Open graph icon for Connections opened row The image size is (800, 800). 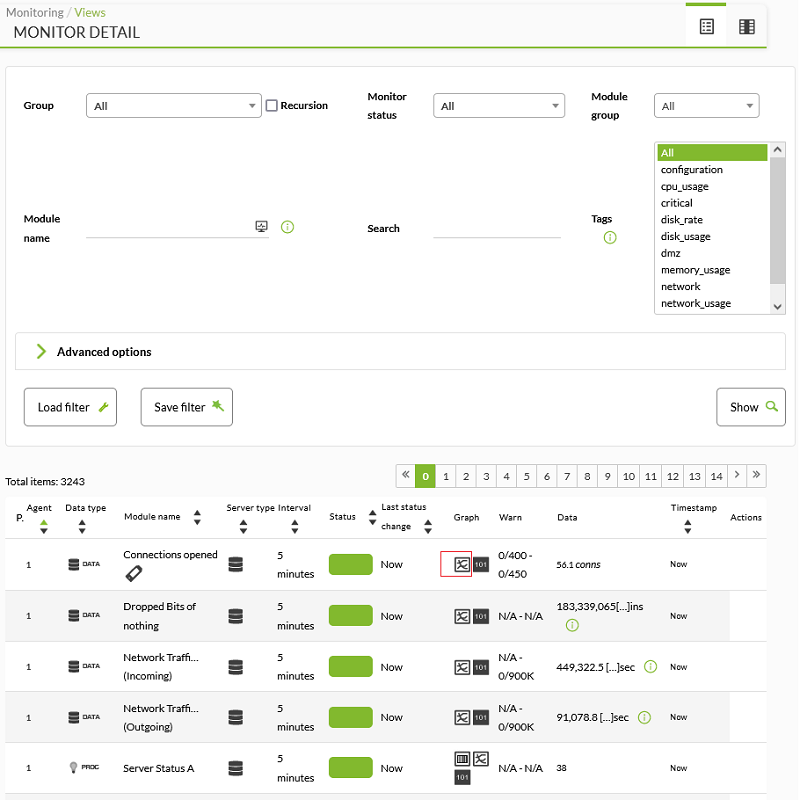pos(462,564)
